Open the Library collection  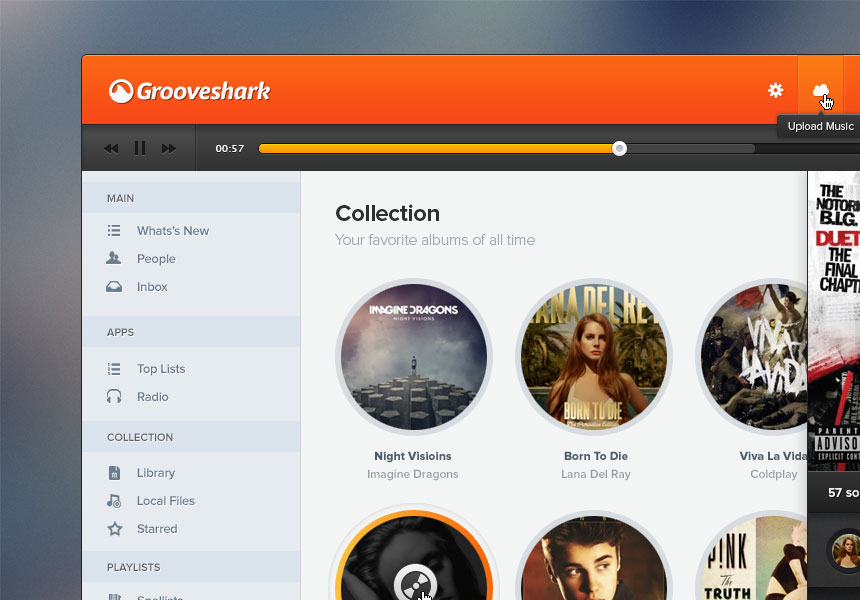pyautogui.click(x=155, y=473)
